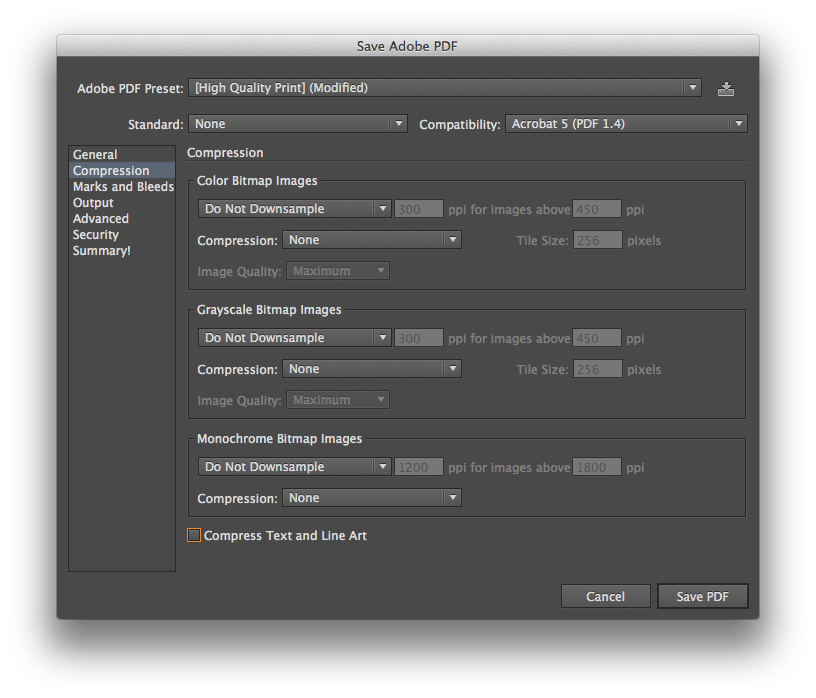Open monochrome Do Not Downsample dropdown
This screenshot has width=816, height=698.
(294, 466)
